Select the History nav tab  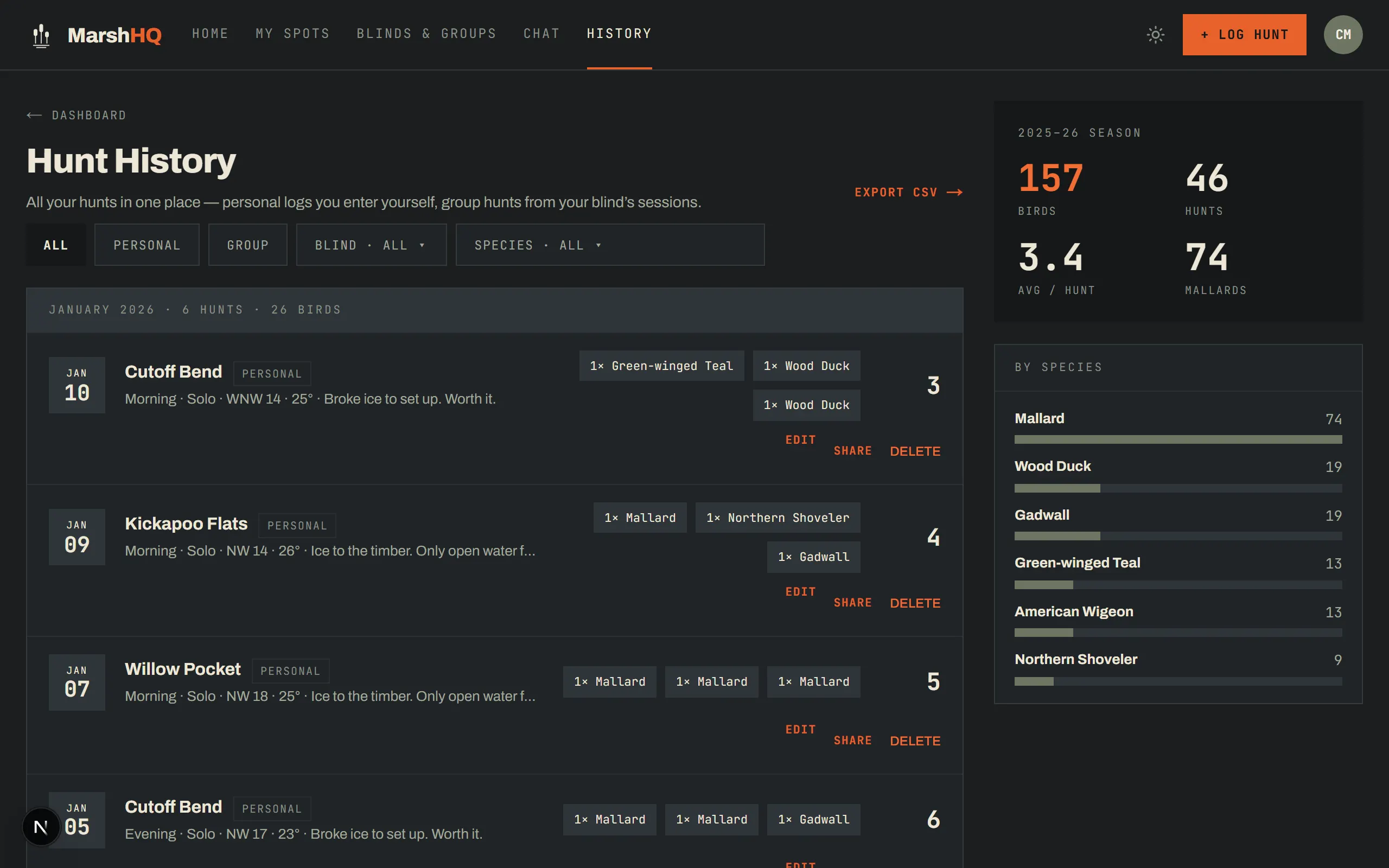tap(619, 34)
